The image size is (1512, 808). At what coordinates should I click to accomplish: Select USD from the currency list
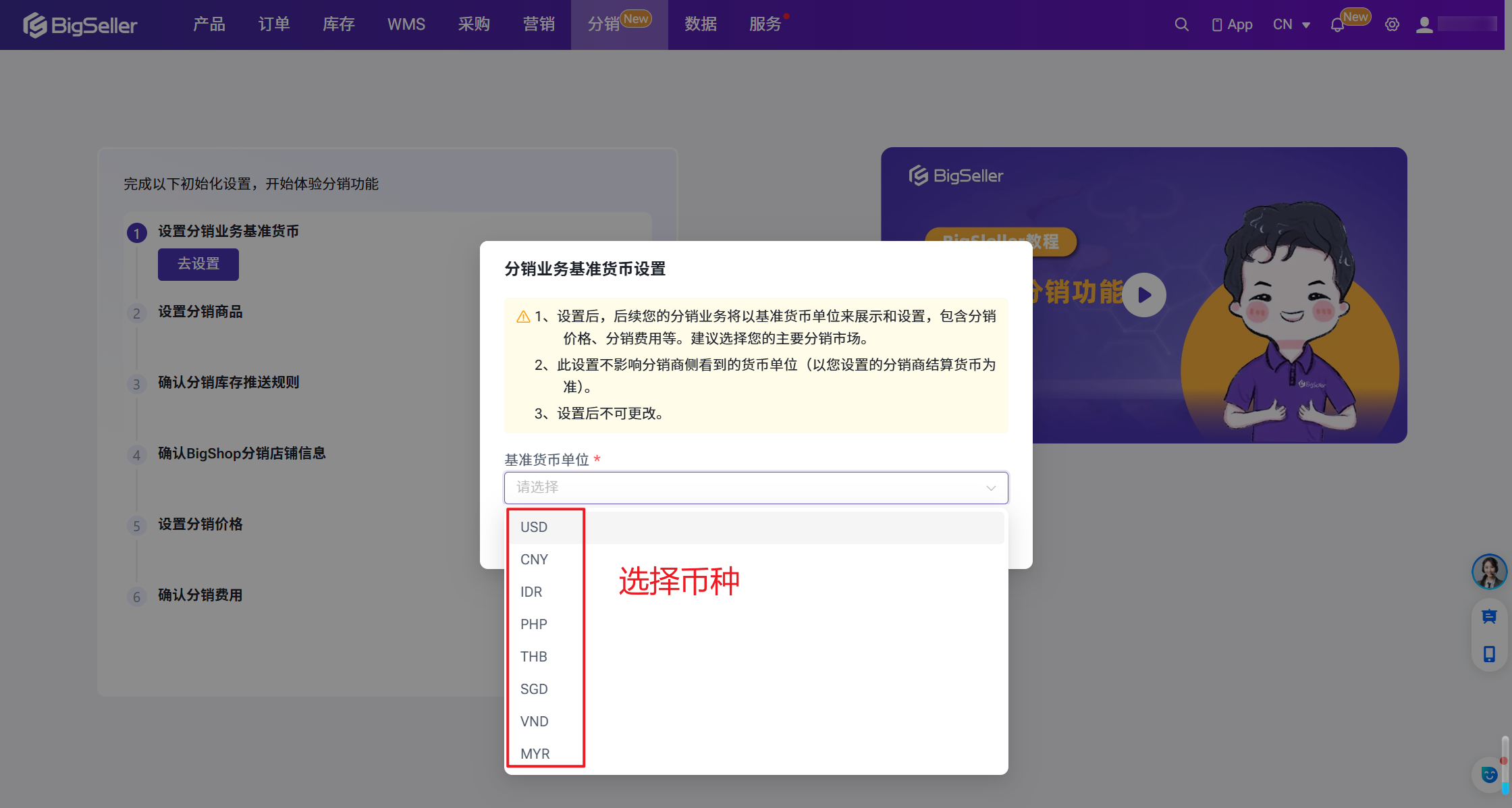click(x=534, y=527)
